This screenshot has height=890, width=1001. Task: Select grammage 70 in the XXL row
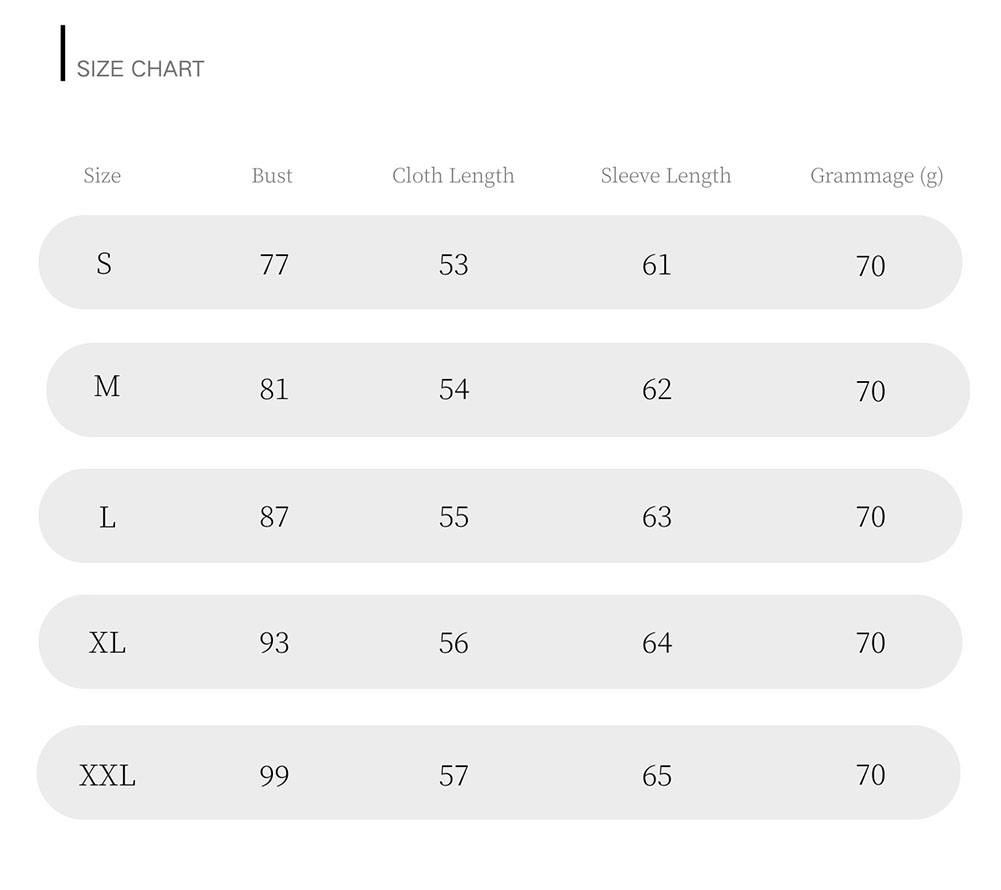pos(871,775)
